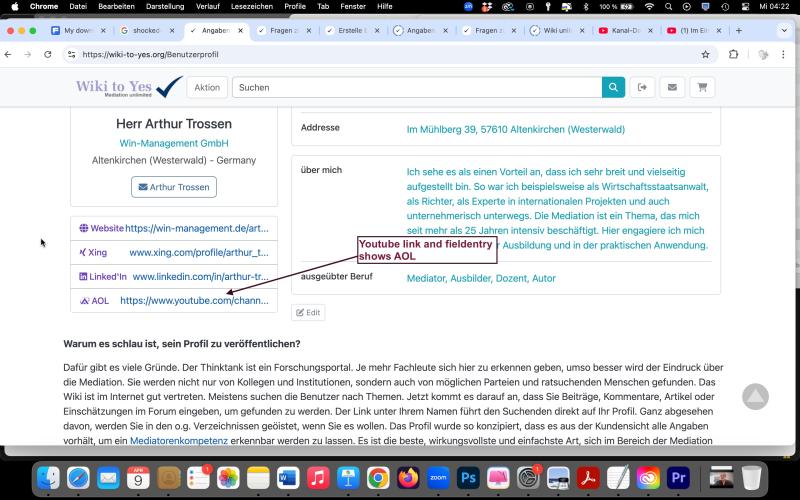Open the Darstellung menu

click(x=164, y=6)
